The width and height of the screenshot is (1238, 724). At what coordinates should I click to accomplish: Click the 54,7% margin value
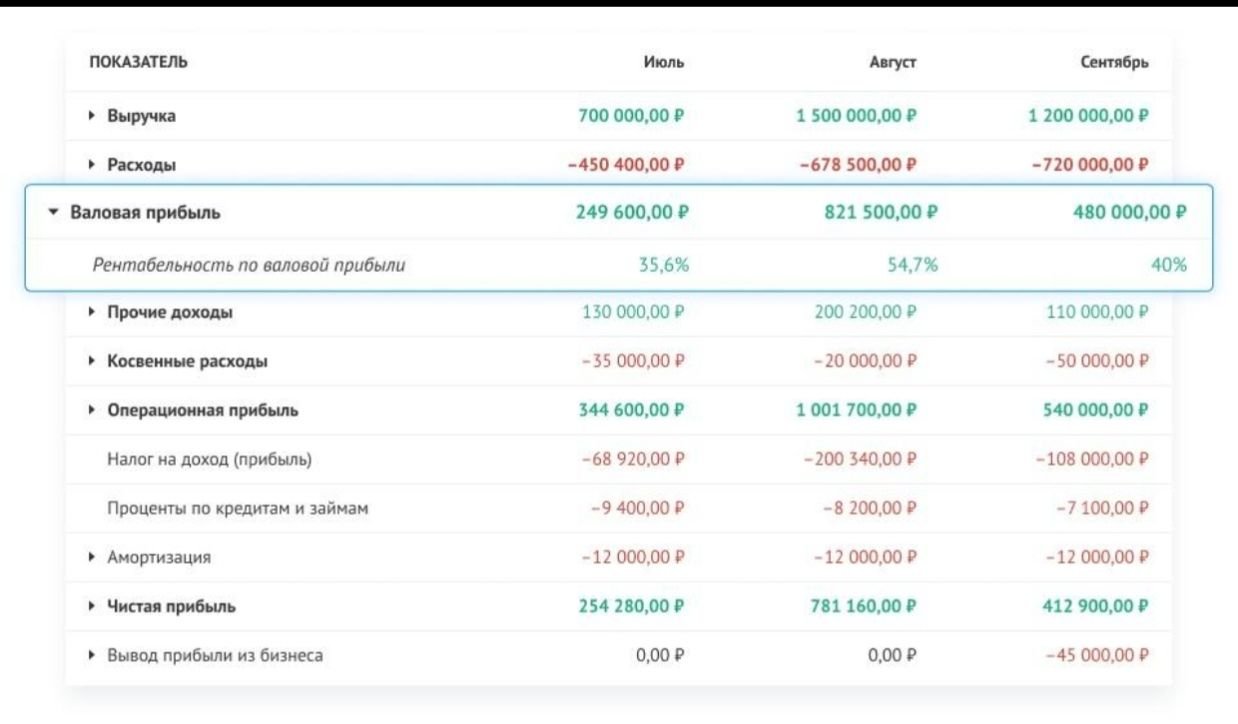pyautogui.click(x=912, y=266)
